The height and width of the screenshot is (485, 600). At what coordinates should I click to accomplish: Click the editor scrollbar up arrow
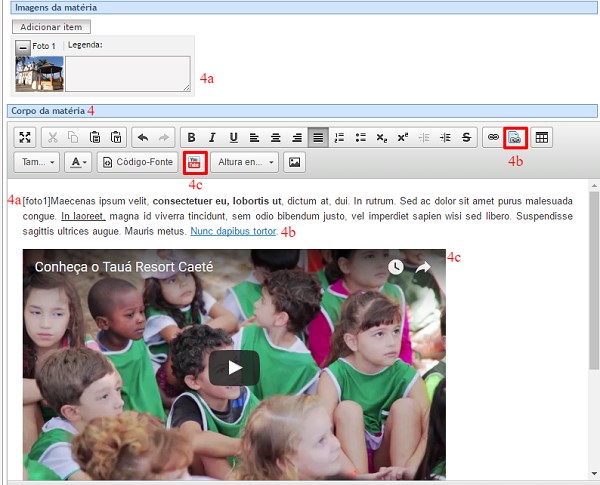594,186
